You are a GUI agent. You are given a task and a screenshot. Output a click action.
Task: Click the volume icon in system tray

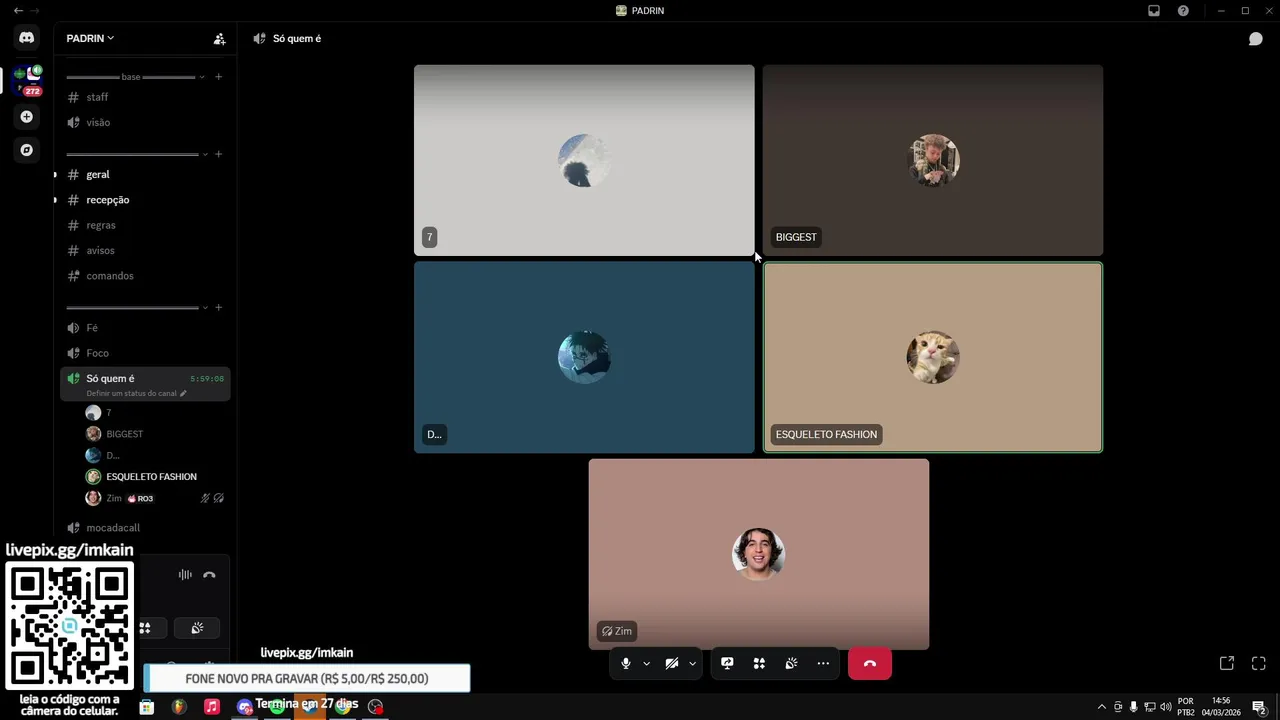click(1166, 707)
